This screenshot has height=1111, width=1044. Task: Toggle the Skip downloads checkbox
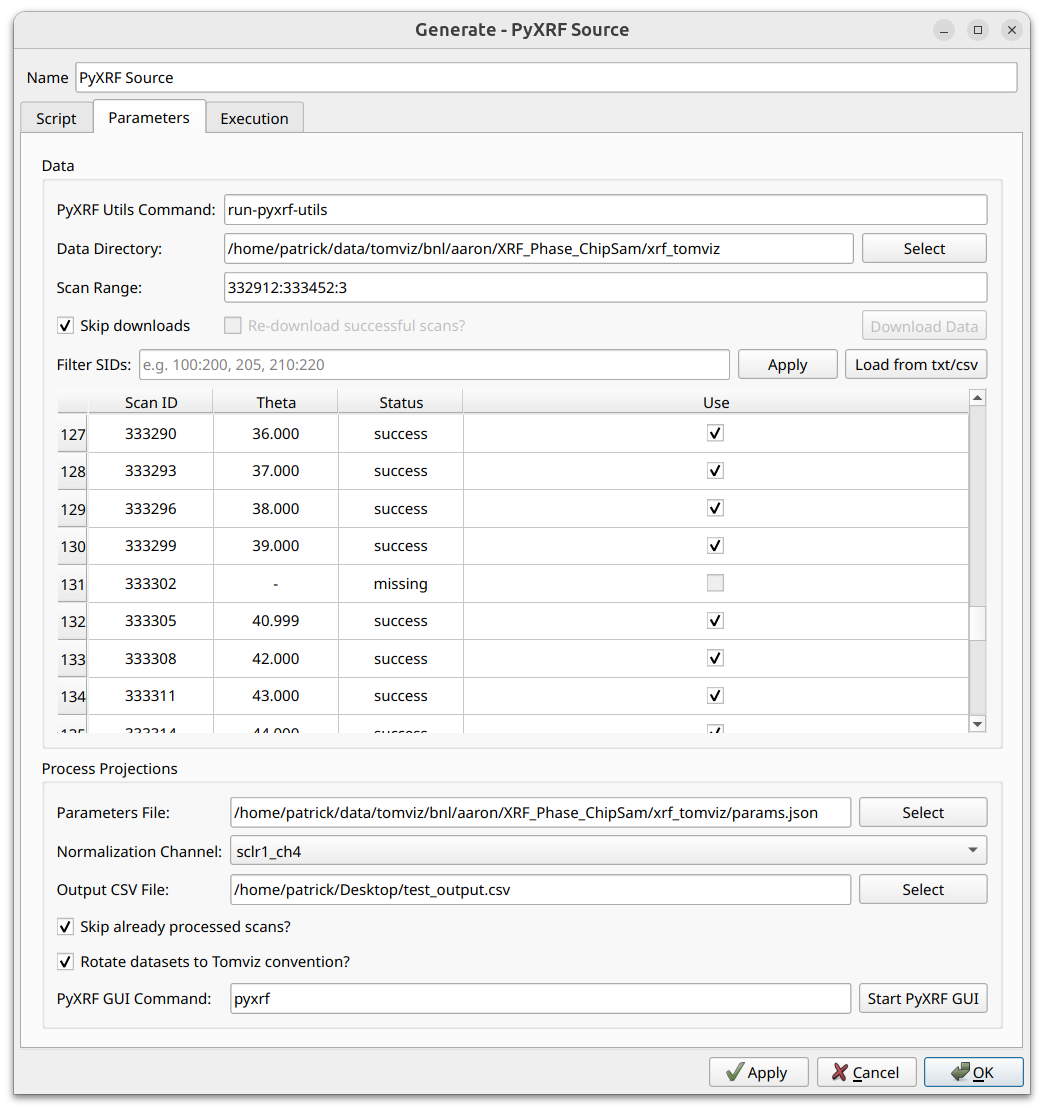(x=65, y=326)
